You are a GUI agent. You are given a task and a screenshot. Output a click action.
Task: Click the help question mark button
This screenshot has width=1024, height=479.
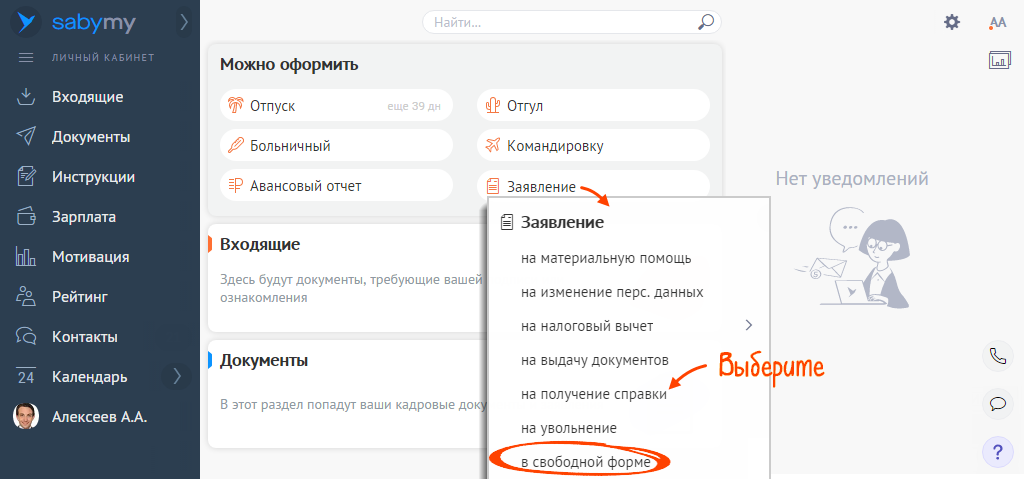click(997, 452)
